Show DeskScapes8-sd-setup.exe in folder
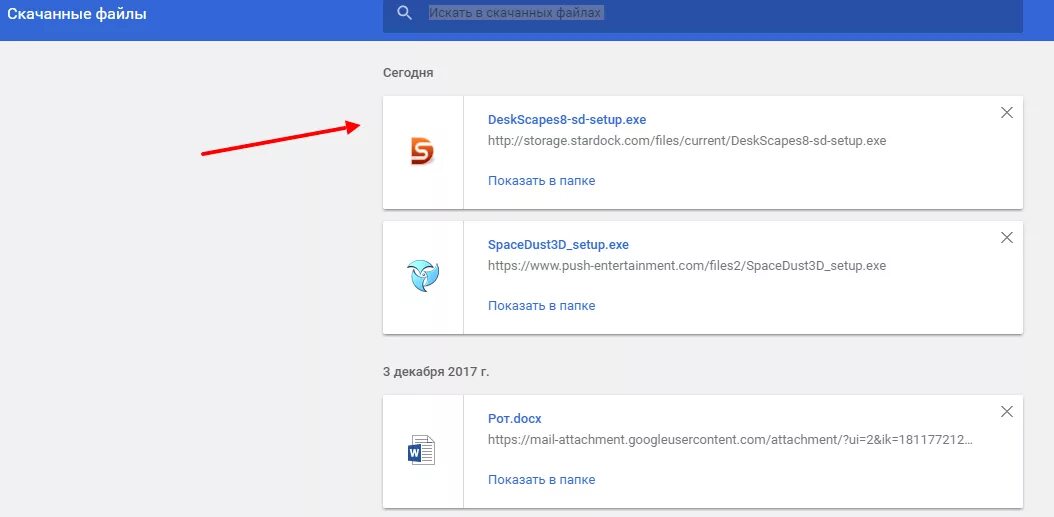Image resolution: width=1054 pixels, height=517 pixels. (x=542, y=181)
